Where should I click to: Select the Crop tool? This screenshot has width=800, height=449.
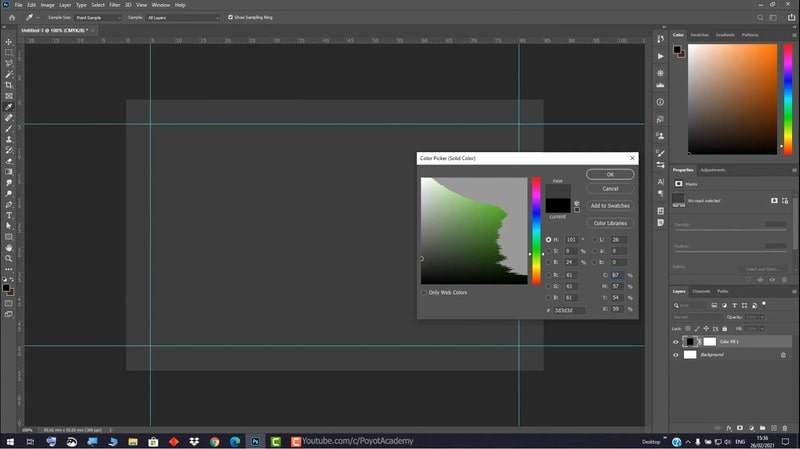click(x=9, y=85)
